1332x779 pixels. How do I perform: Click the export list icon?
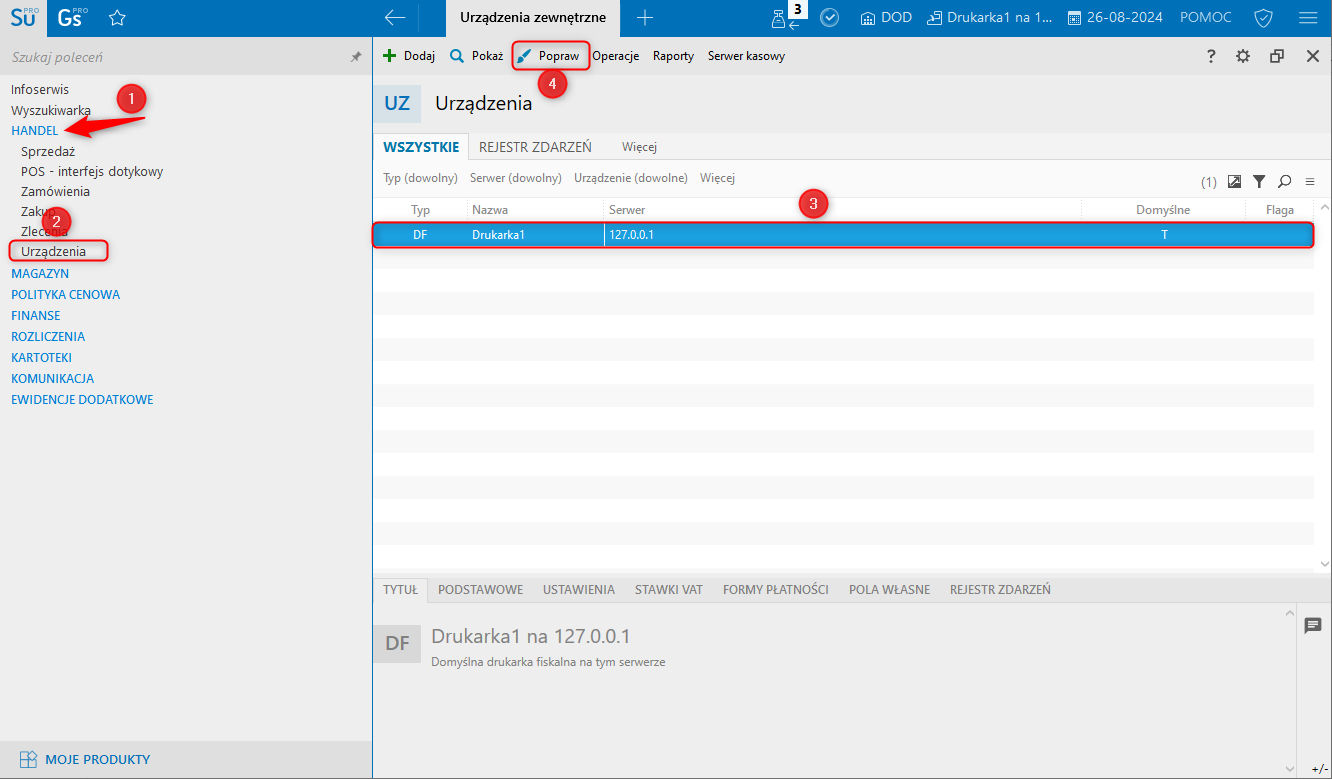tap(1235, 182)
